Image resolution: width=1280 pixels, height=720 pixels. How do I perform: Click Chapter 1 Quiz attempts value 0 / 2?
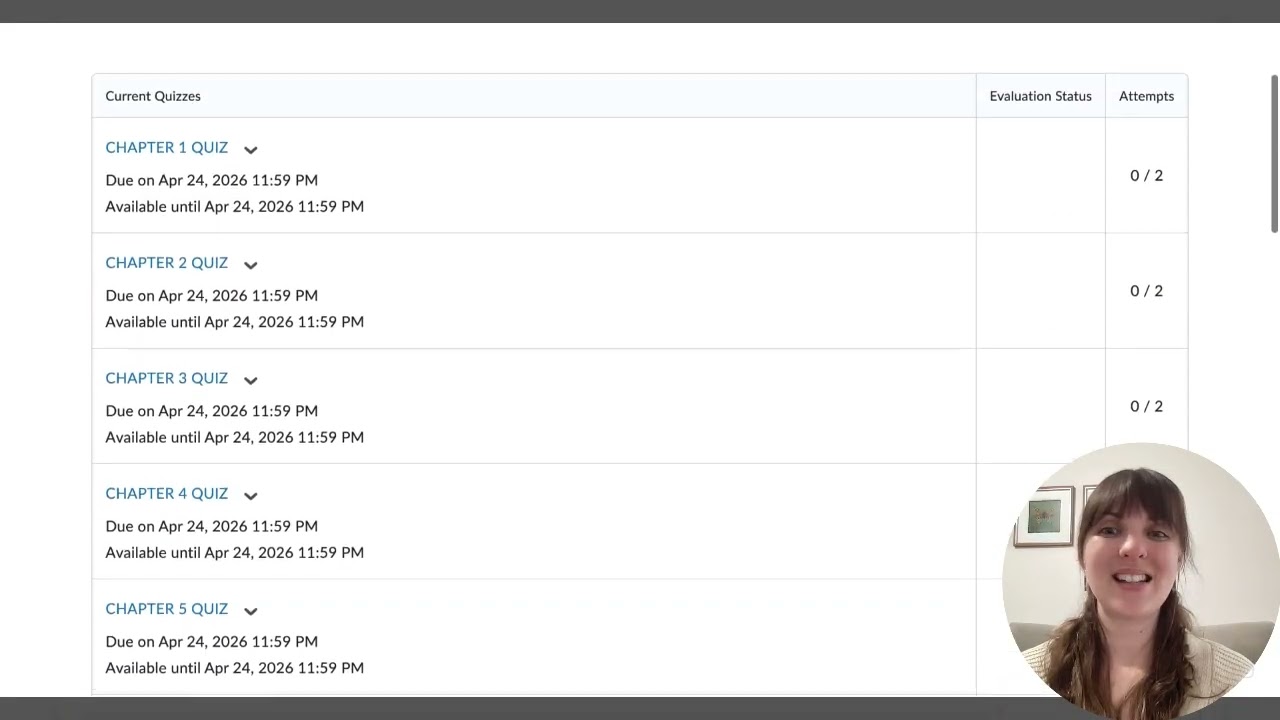point(1146,176)
